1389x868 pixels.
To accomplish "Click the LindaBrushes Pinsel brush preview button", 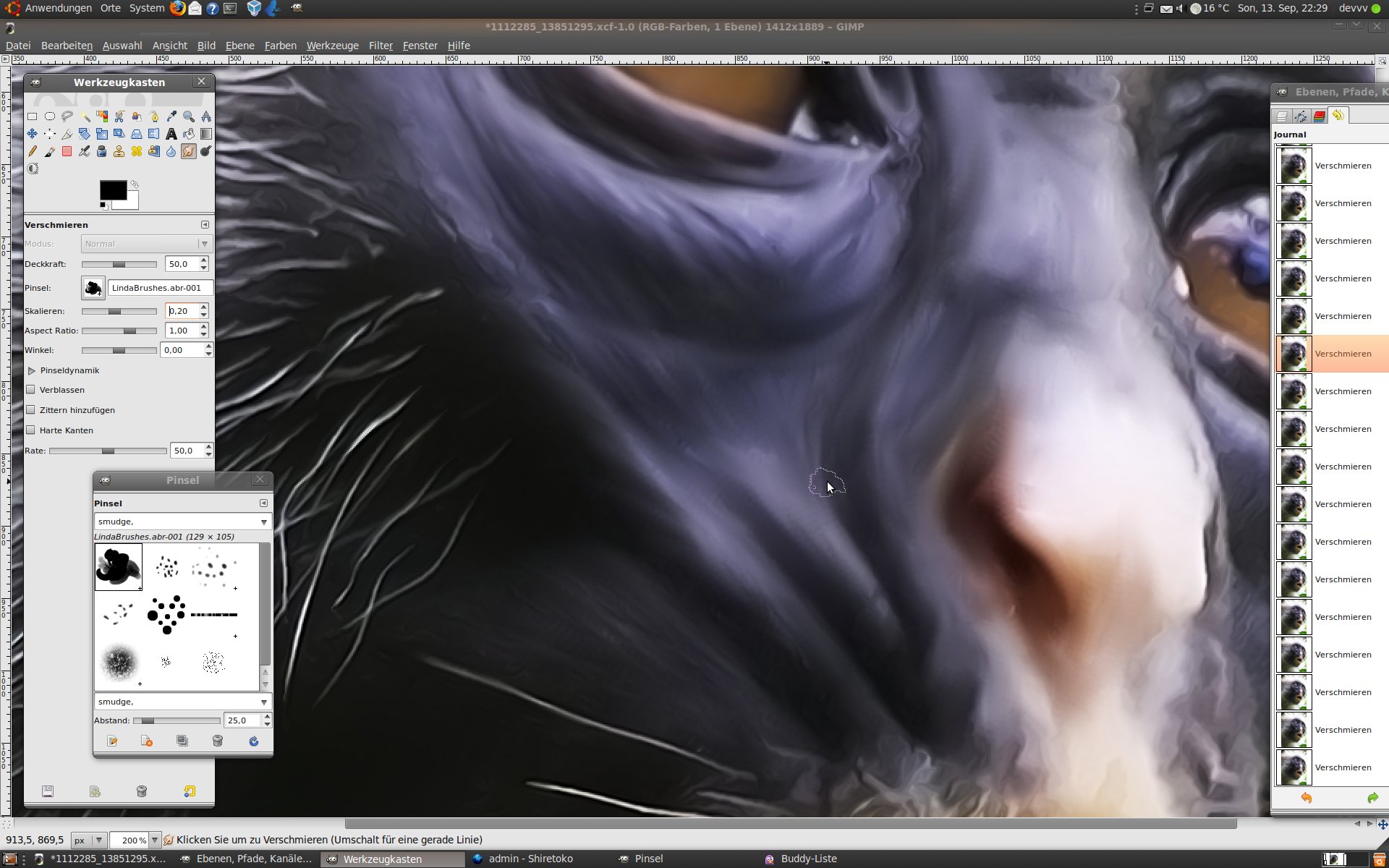I will (93, 288).
